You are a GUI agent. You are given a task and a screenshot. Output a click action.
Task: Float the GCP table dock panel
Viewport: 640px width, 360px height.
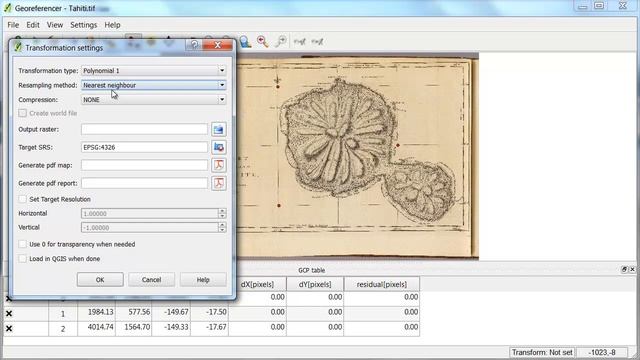pyautogui.click(x=624, y=269)
